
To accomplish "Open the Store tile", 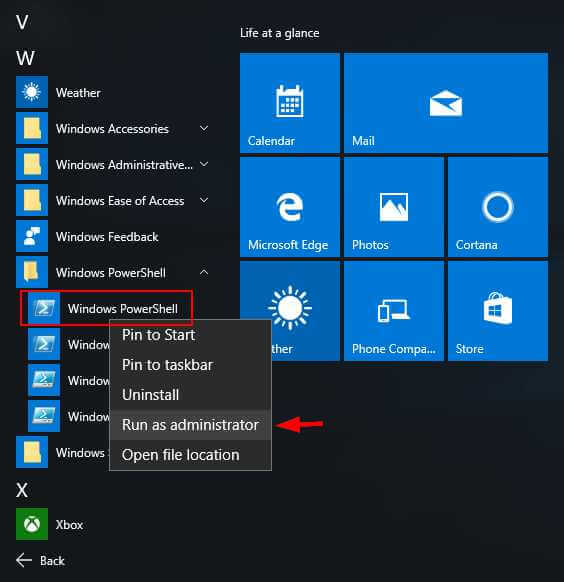I will [498, 311].
